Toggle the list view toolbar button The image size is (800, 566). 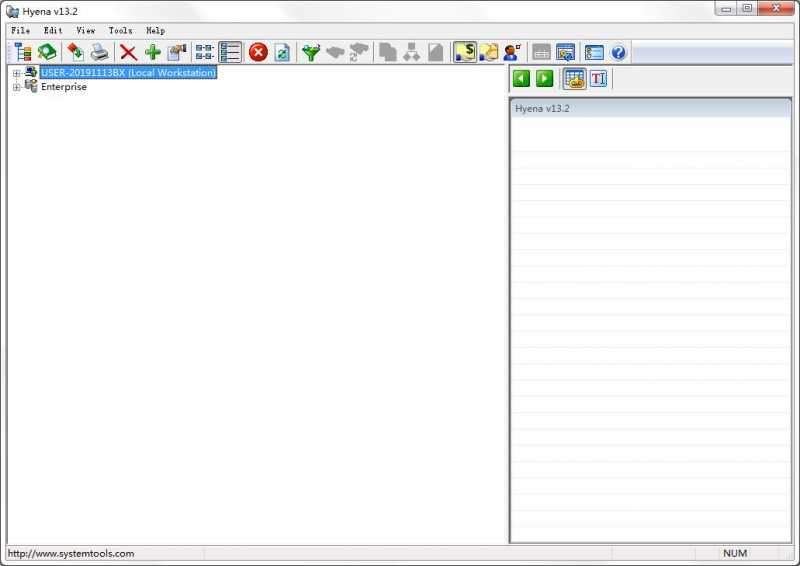[x=230, y=53]
